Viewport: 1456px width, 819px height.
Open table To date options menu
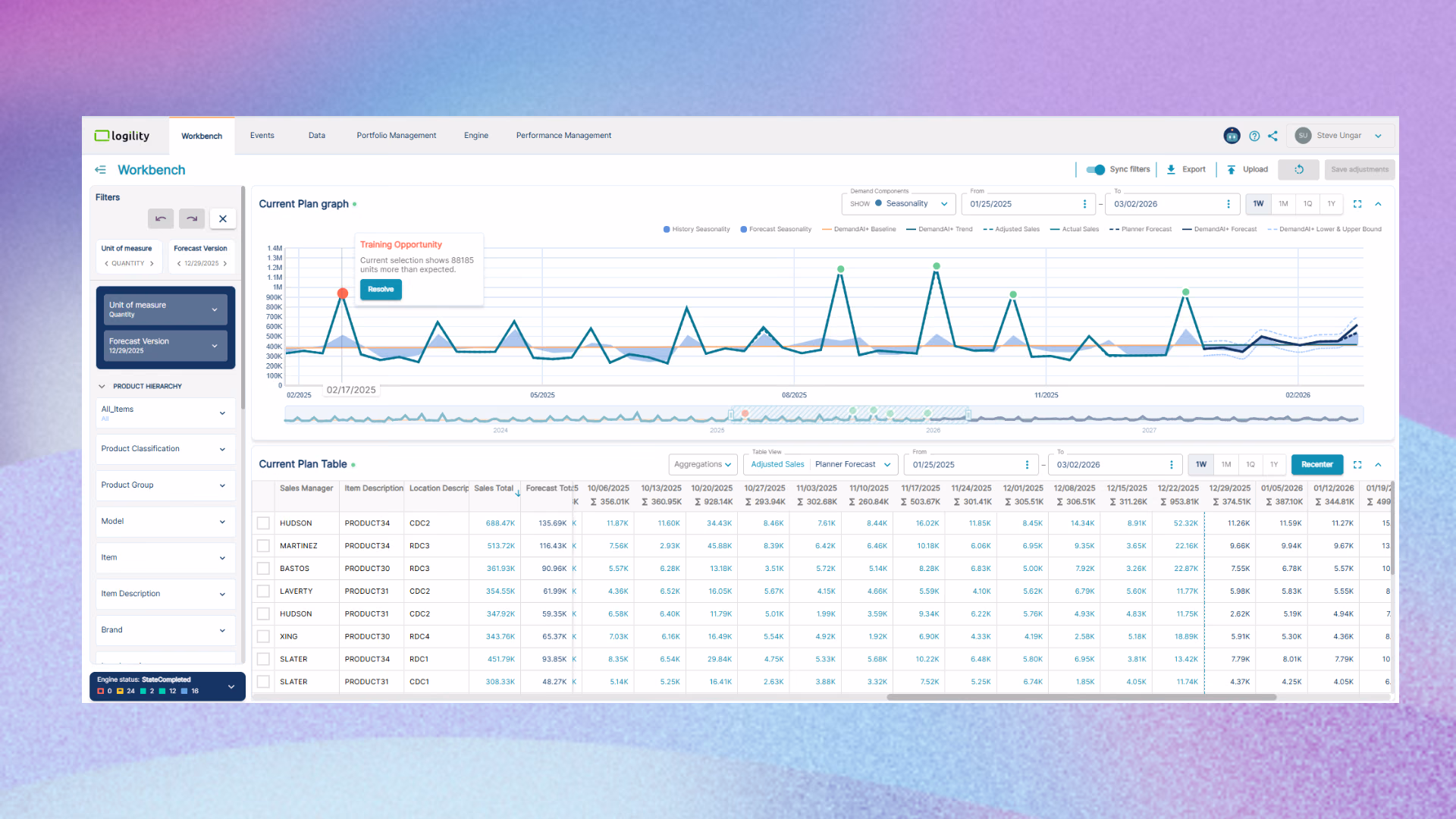pyautogui.click(x=1172, y=465)
